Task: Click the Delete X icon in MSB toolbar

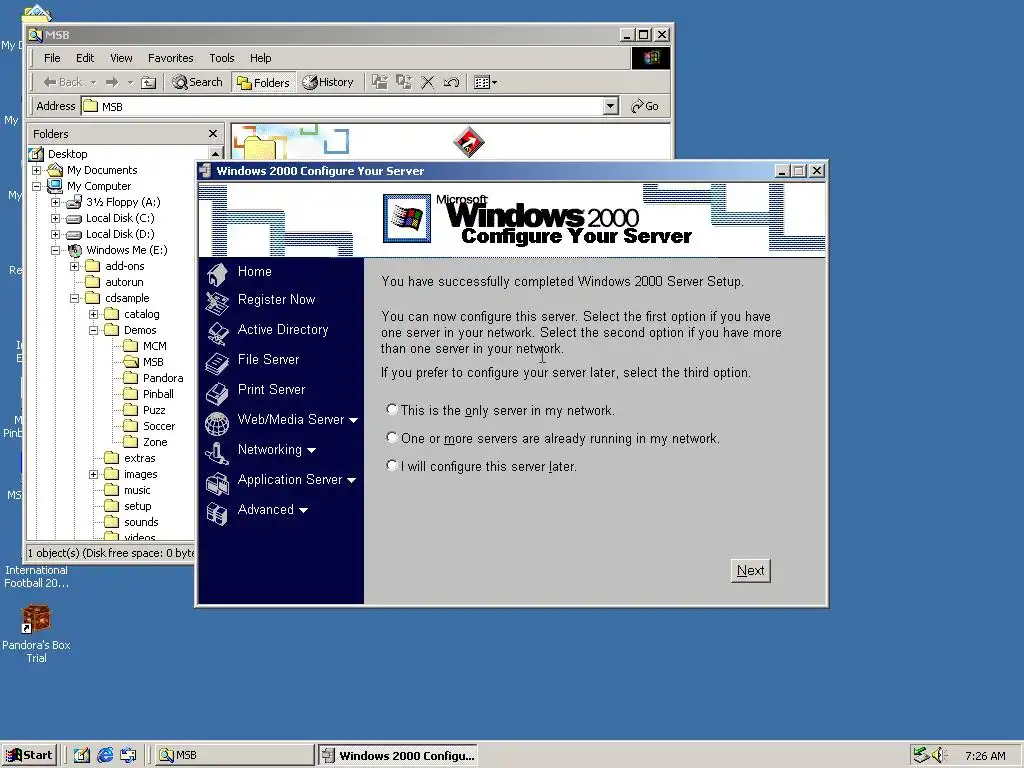Action: 428,82
